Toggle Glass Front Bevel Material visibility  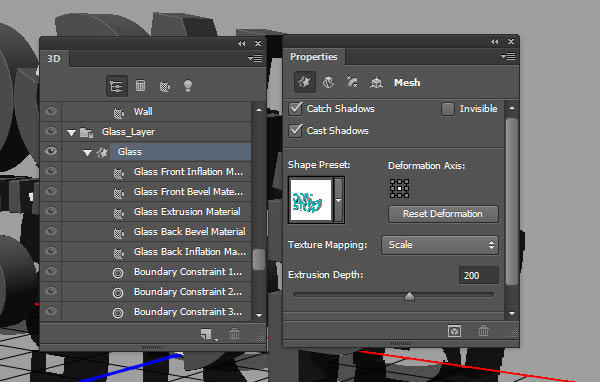click(x=51, y=191)
